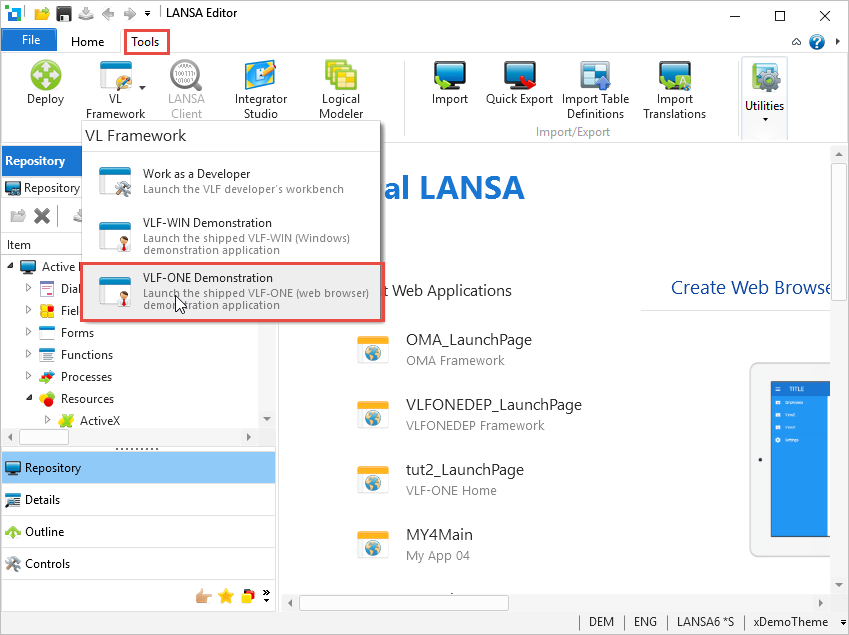Screen dimensions: 849x635
Task: Expand the Processes tree node
Action: coord(28,376)
